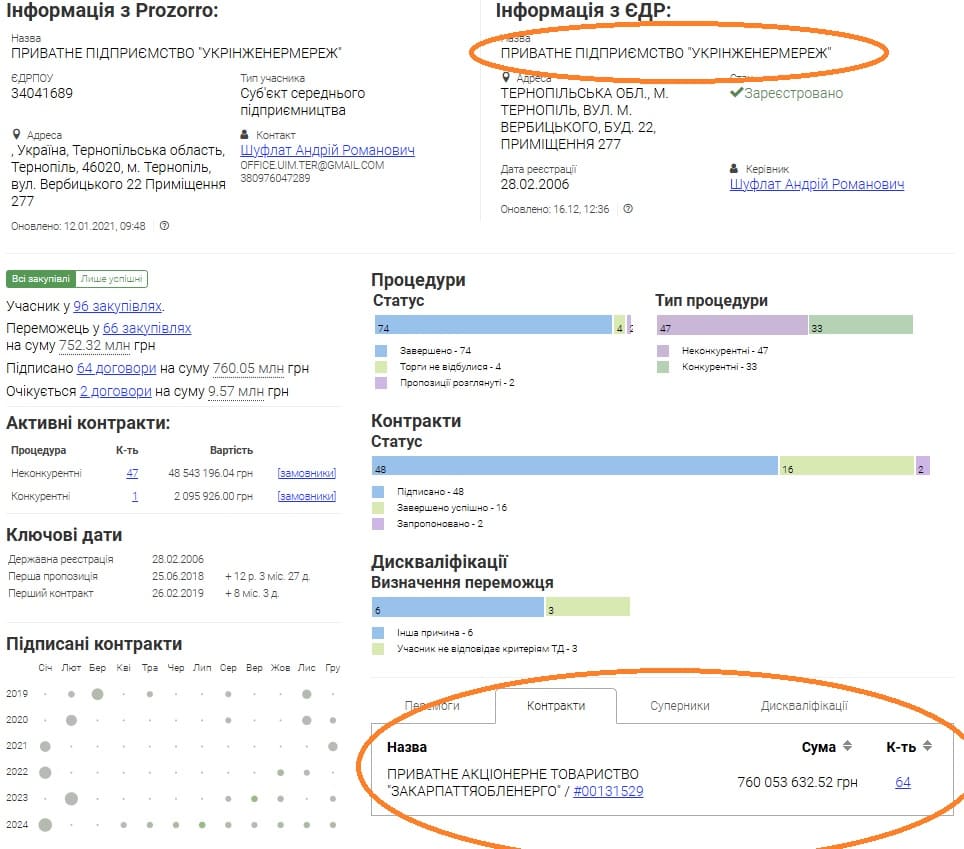Click the person icon beside Керівник
The image size is (964, 849).
pos(736,169)
